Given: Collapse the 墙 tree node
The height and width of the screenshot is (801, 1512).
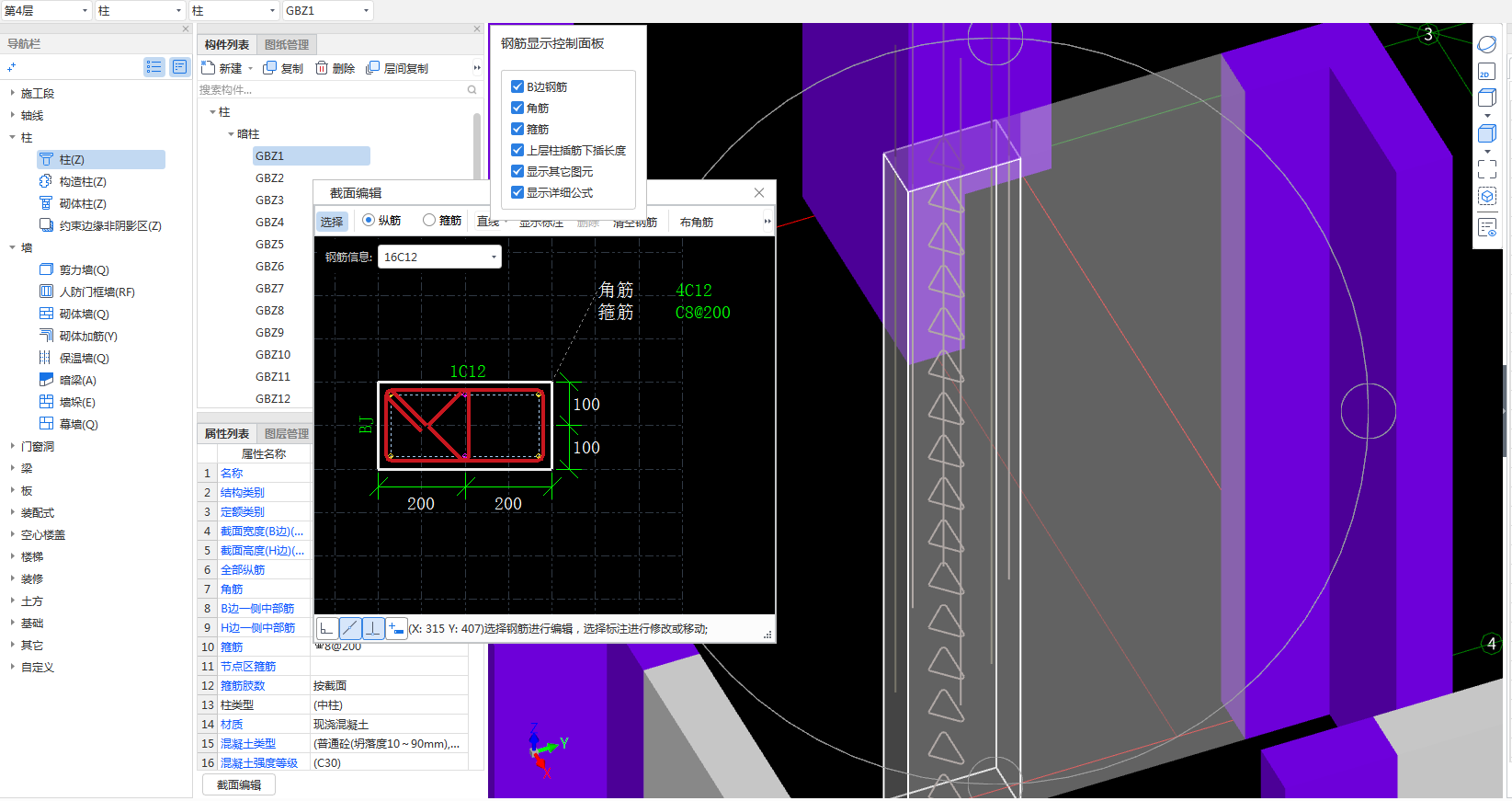Looking at the screenshot, I should pos(12,247).
